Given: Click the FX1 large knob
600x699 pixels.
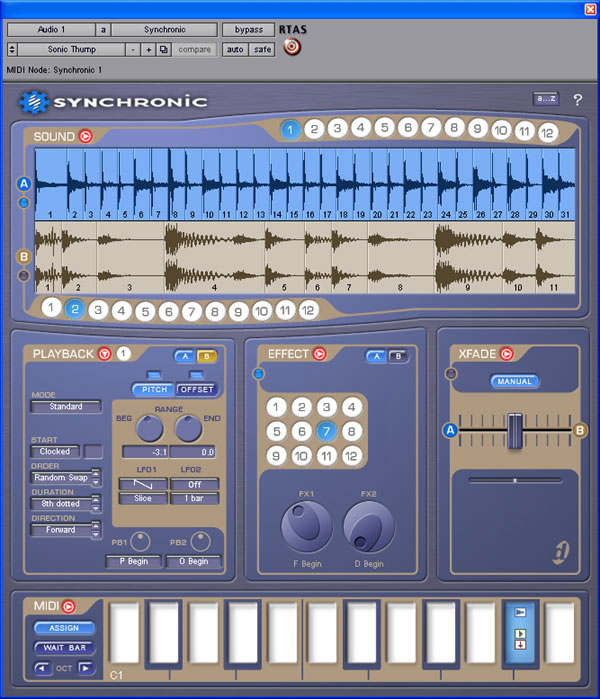Looking at the screenshot, I should (x=306, y=526).
